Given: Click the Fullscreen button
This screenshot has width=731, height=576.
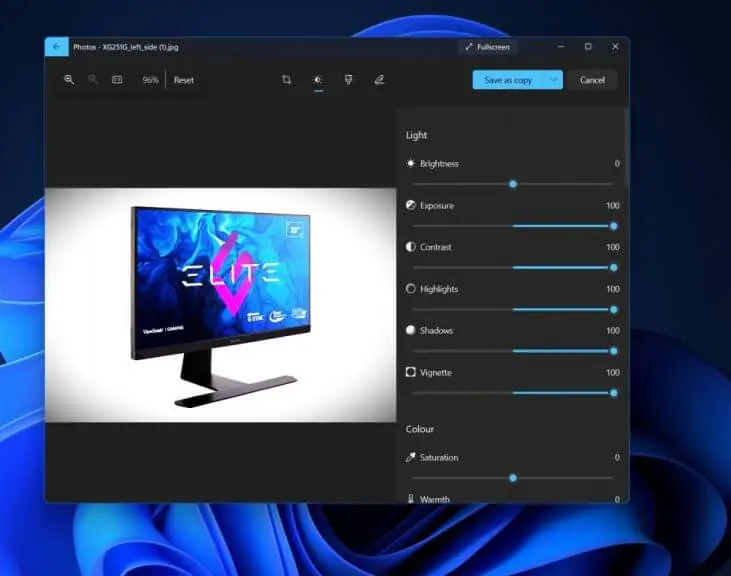Looking at the screenshot, I should pos(487,47).
